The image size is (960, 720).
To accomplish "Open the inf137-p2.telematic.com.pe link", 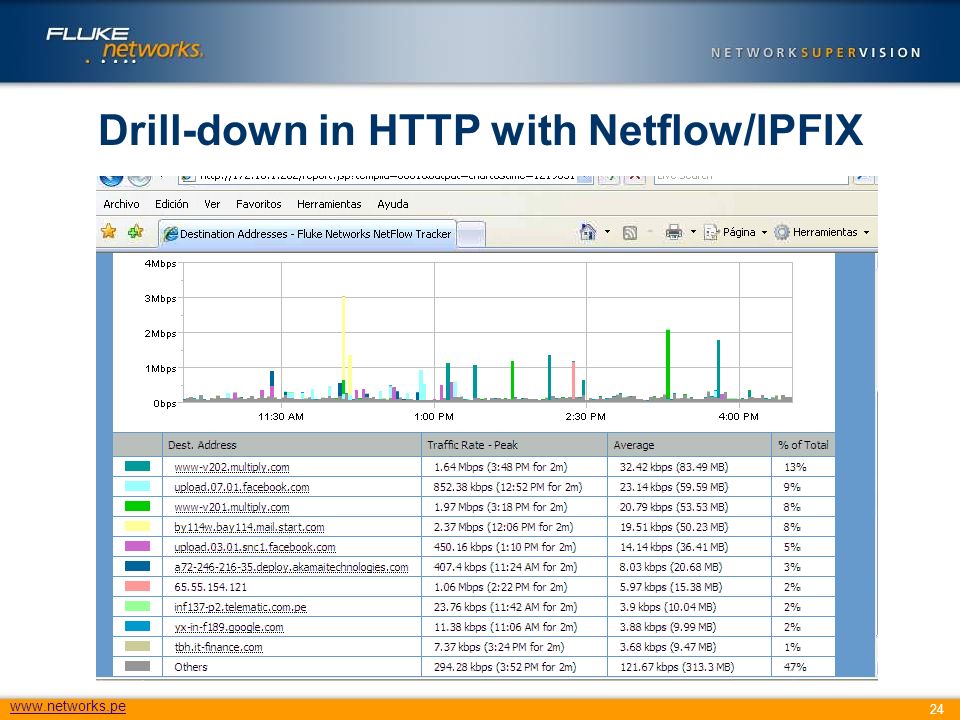I will tap(240, 607).
